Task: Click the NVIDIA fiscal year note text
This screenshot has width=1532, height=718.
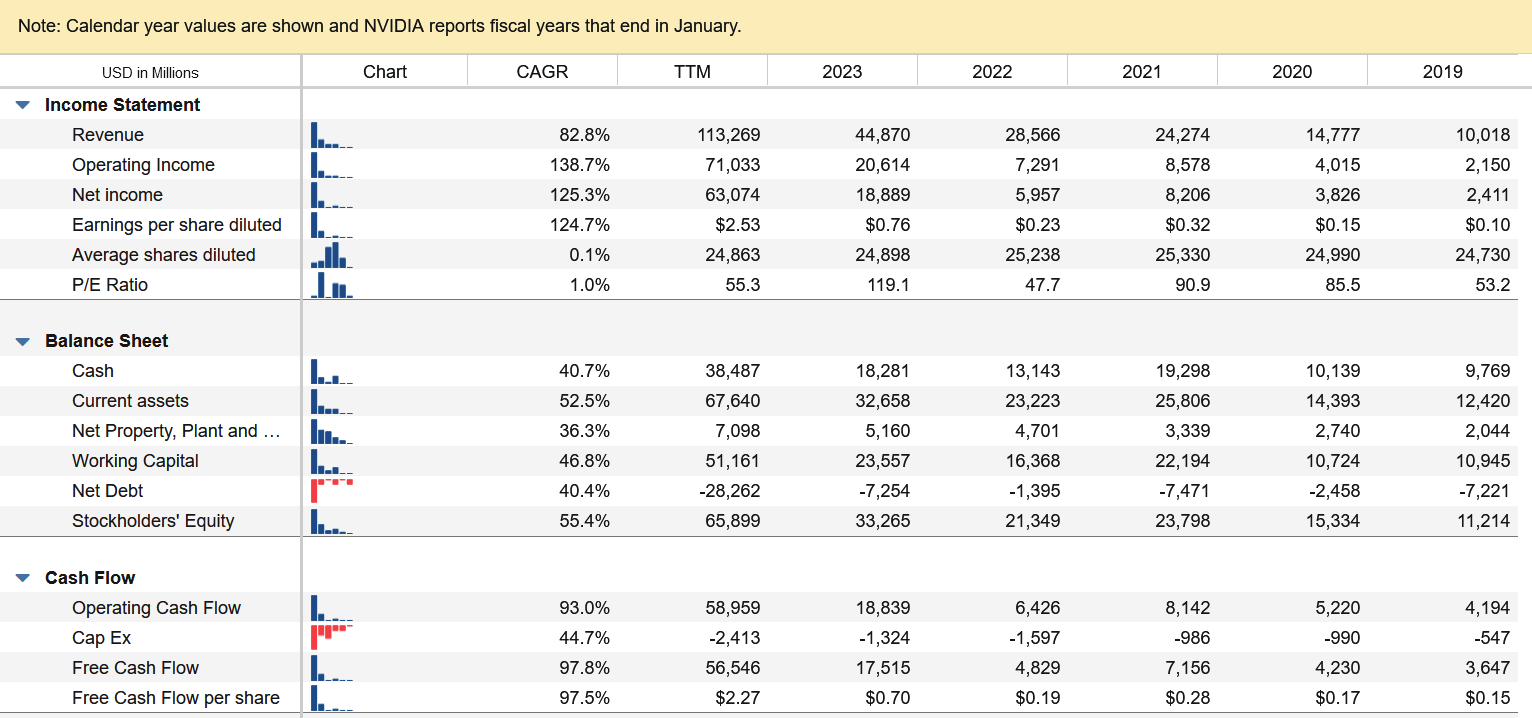Action: [380, 26]
